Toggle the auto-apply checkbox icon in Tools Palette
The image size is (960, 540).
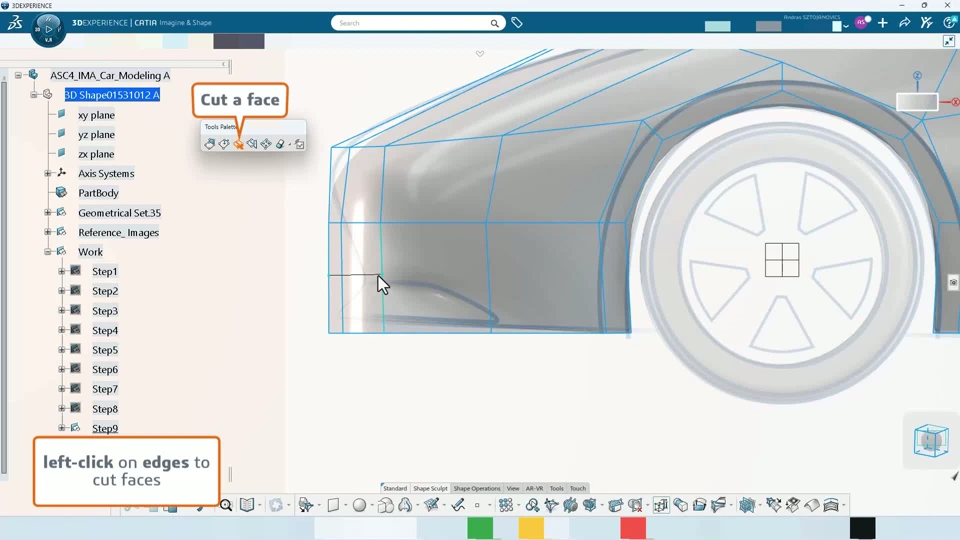pos(299,144)
